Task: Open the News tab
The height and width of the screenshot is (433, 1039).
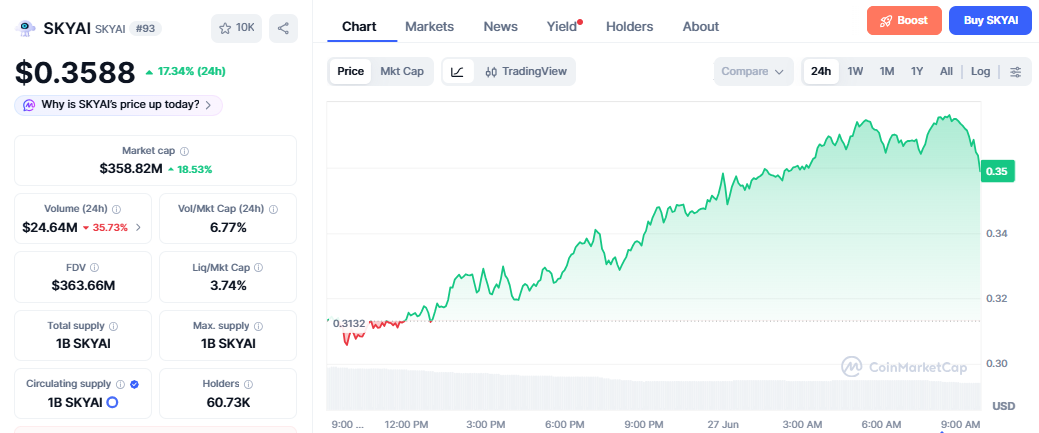Action: (x=500, y=27)
